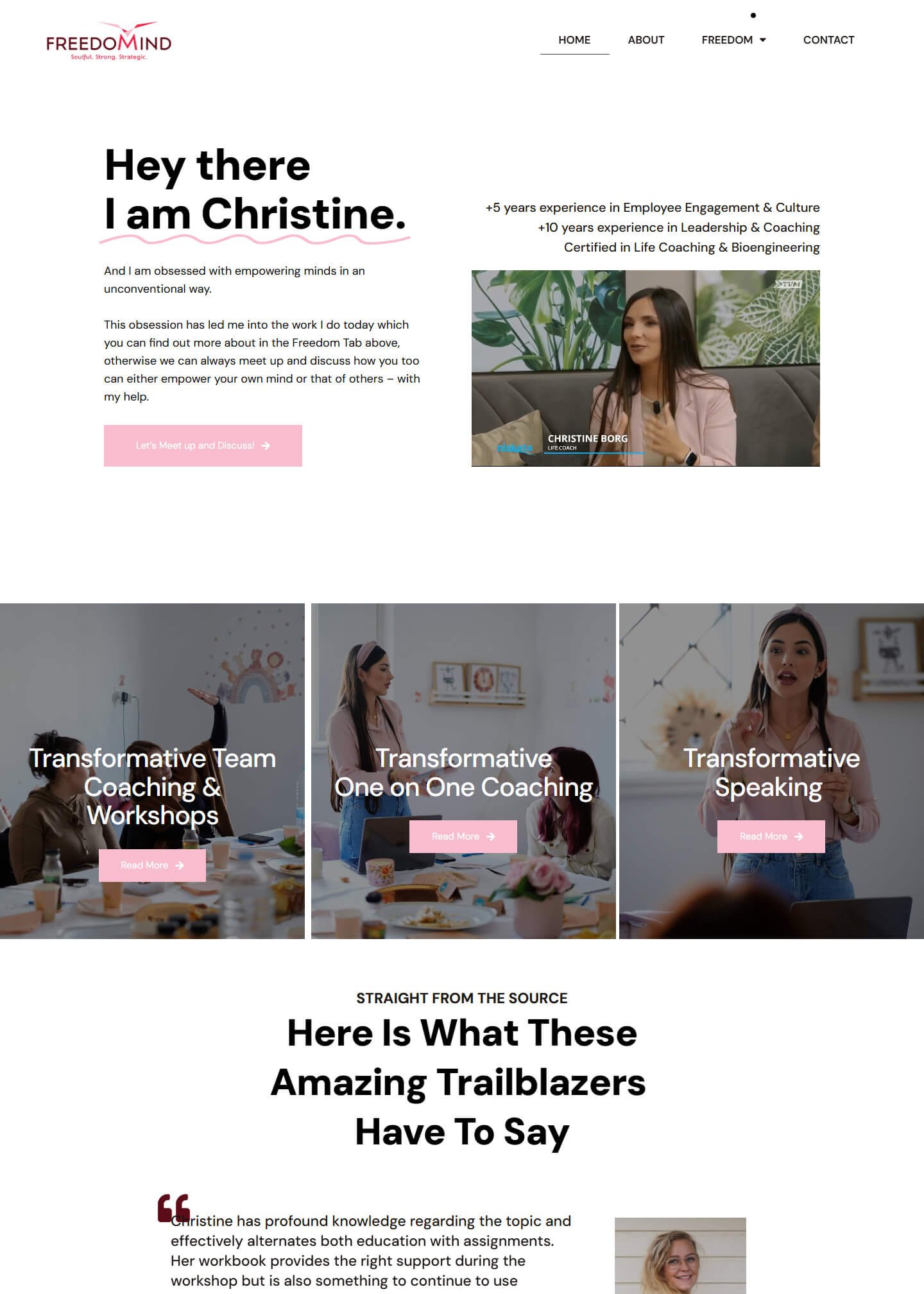
Task: Open the Home menu item
Action: (x=574, y=40)
